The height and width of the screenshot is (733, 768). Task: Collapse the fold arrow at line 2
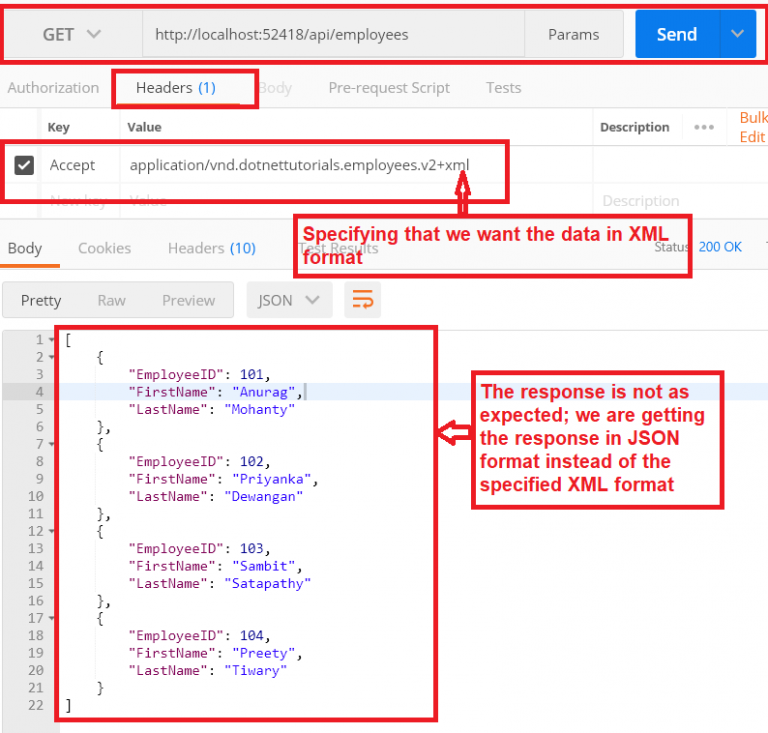pyautogui.click(x=51, y=357)
